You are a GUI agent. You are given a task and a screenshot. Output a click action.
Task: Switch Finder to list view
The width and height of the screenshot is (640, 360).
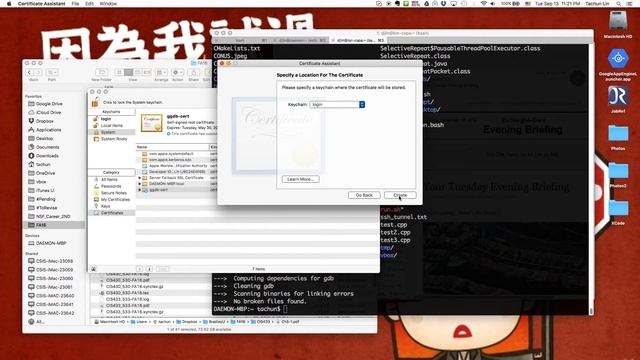pyautogui.click(x=129, y=72)
